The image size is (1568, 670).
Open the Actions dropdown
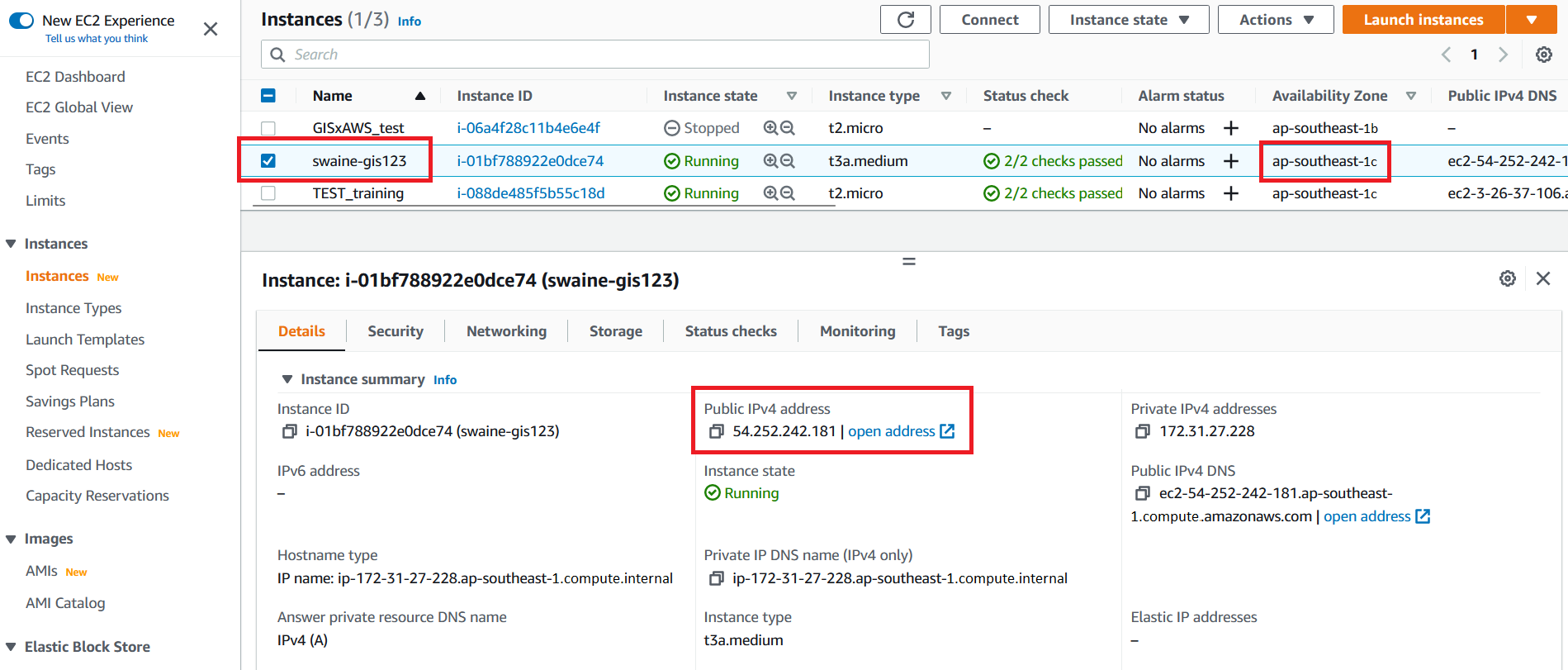tap(1276, 20)
